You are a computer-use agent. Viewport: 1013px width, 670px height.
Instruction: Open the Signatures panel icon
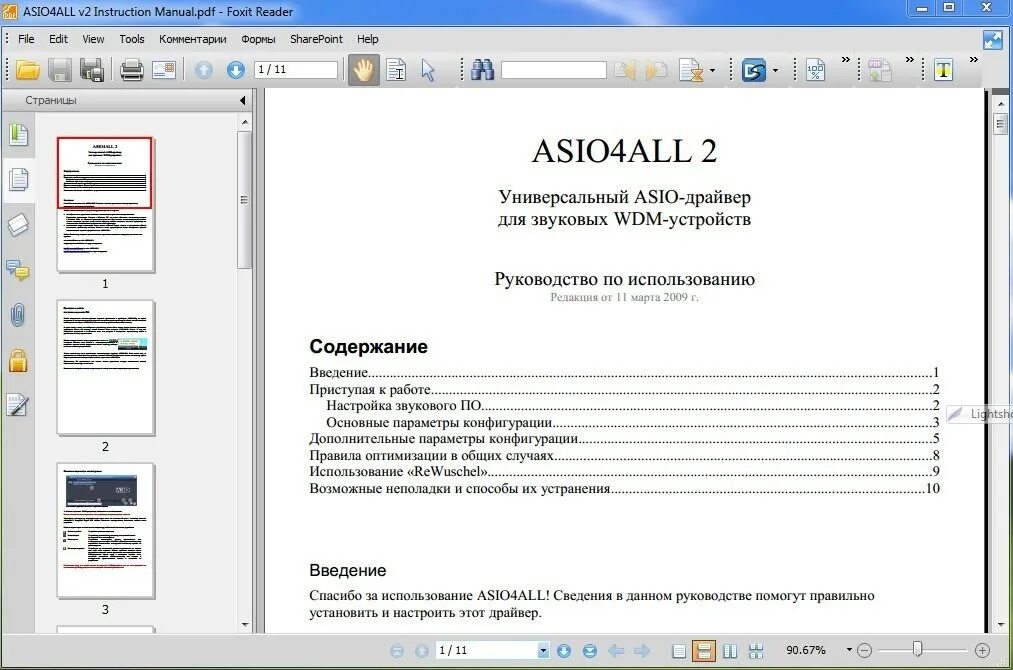18,405
